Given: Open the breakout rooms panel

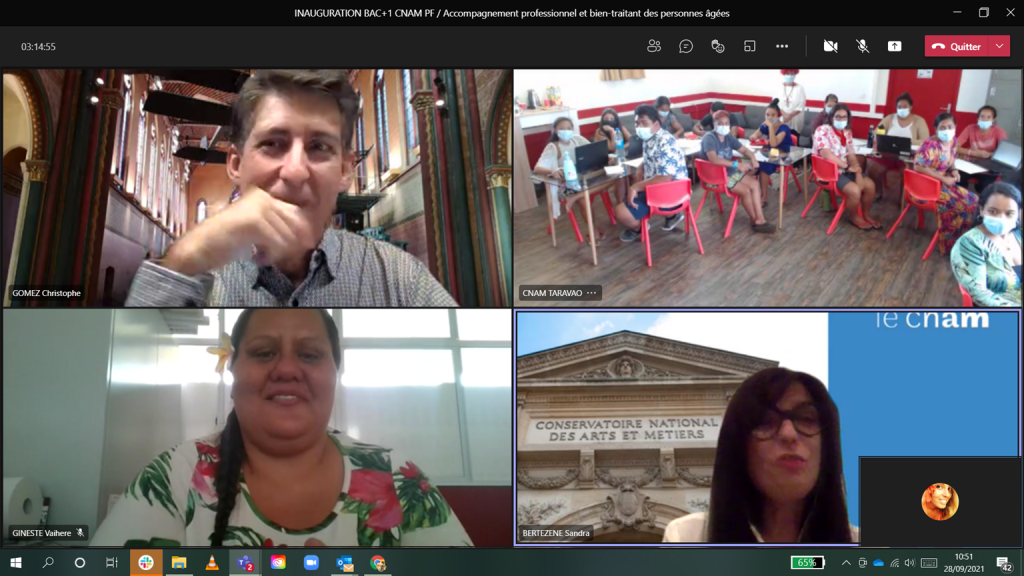Looking at the screenshot, I should point(750,46).
